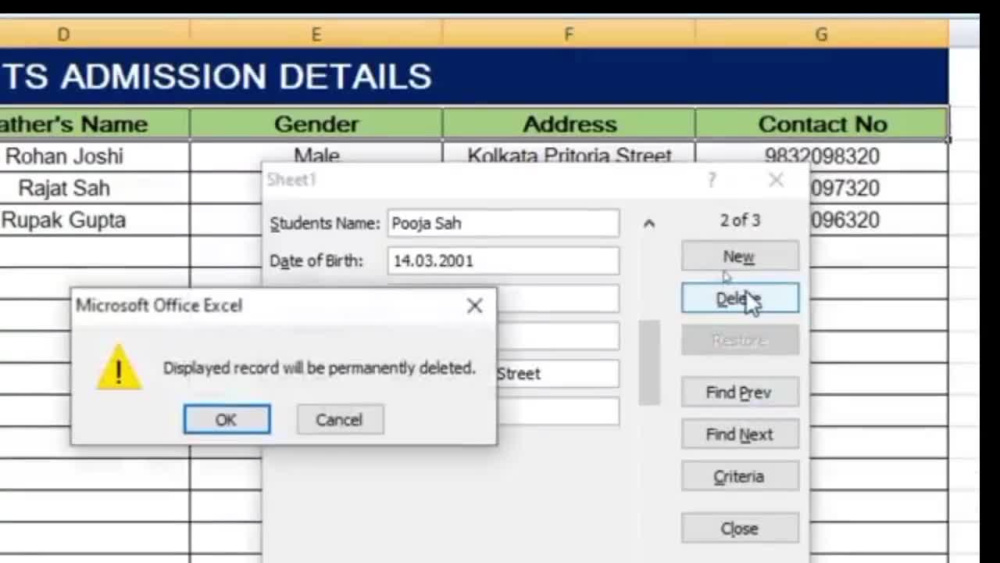Screen dimensions: 1000x563
Task: Click the Delete button in the data form
Action: coord(740,298)
